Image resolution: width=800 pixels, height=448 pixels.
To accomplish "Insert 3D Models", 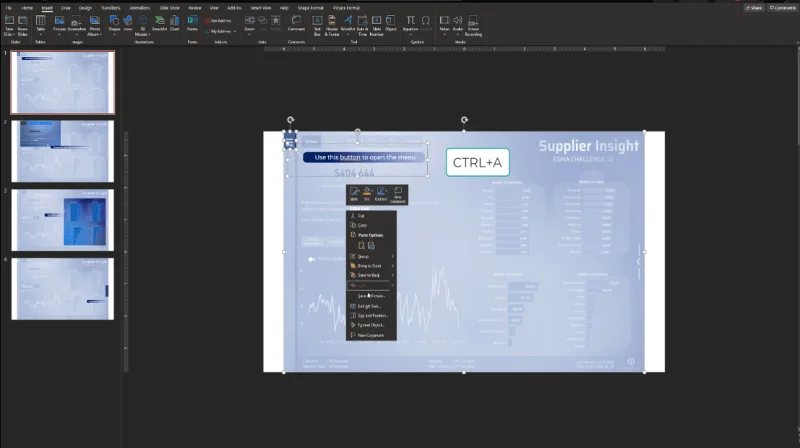I will pyautogui.click(x=142, y=26).
